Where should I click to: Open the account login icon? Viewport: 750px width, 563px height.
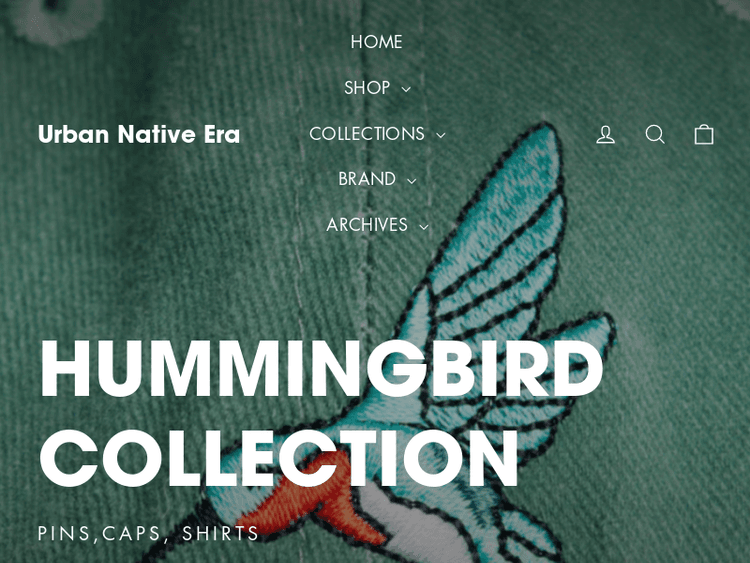pyautogui.click(x=605, y=134)
